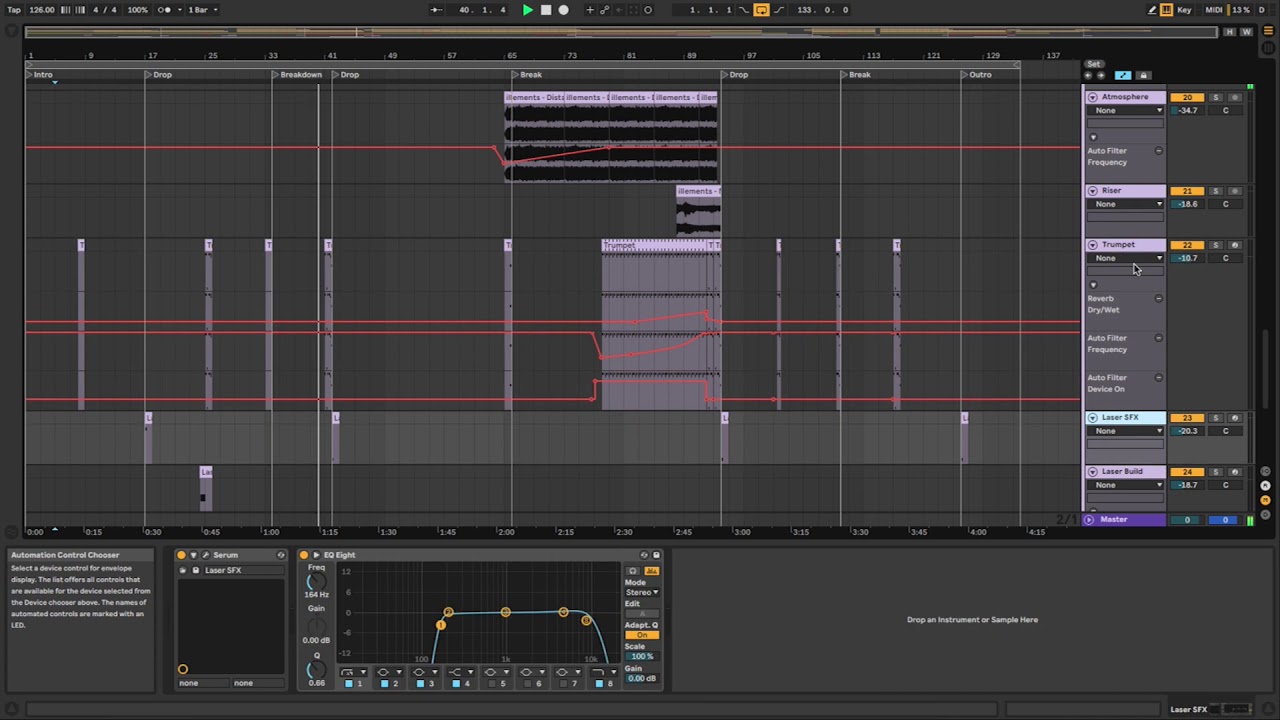This screenshot has width=1280, height=720.
Task: Solo the Trumpet track
Action: click(x=1216, y=245)
